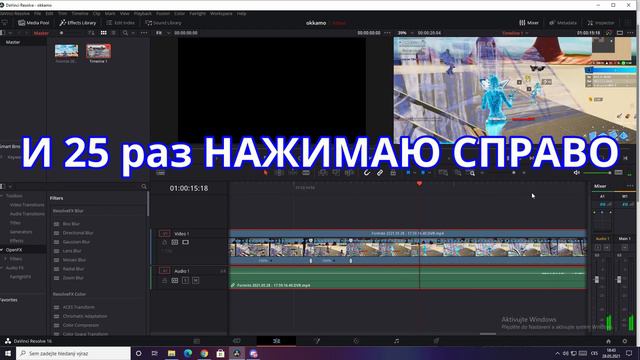Open the Workspace menu

[x=221, y=13]
